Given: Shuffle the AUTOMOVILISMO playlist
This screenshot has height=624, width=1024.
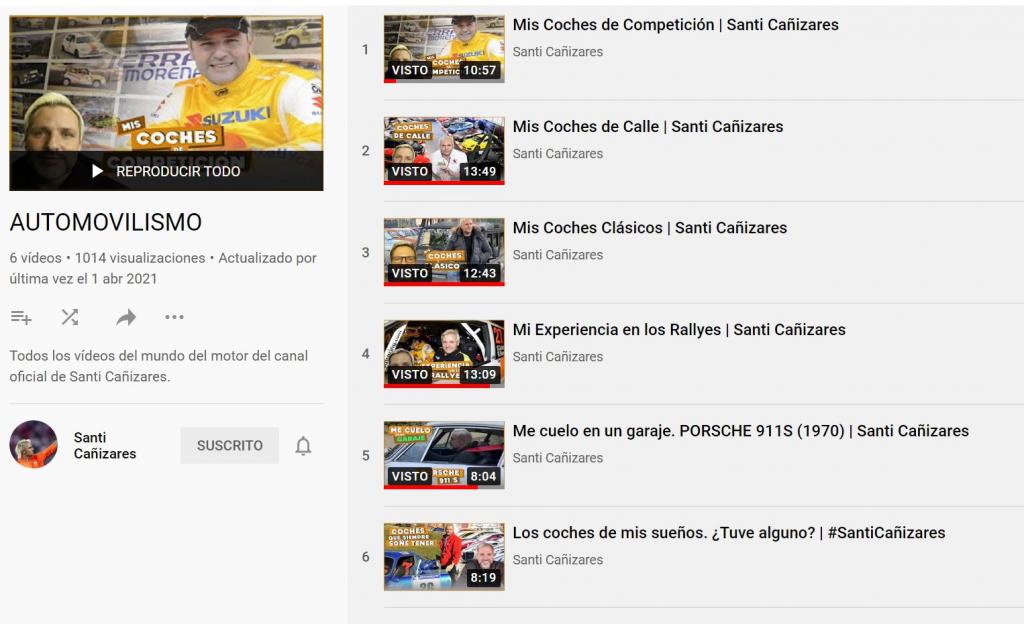Looking at the screenshot, I should (x=70, y=318).
